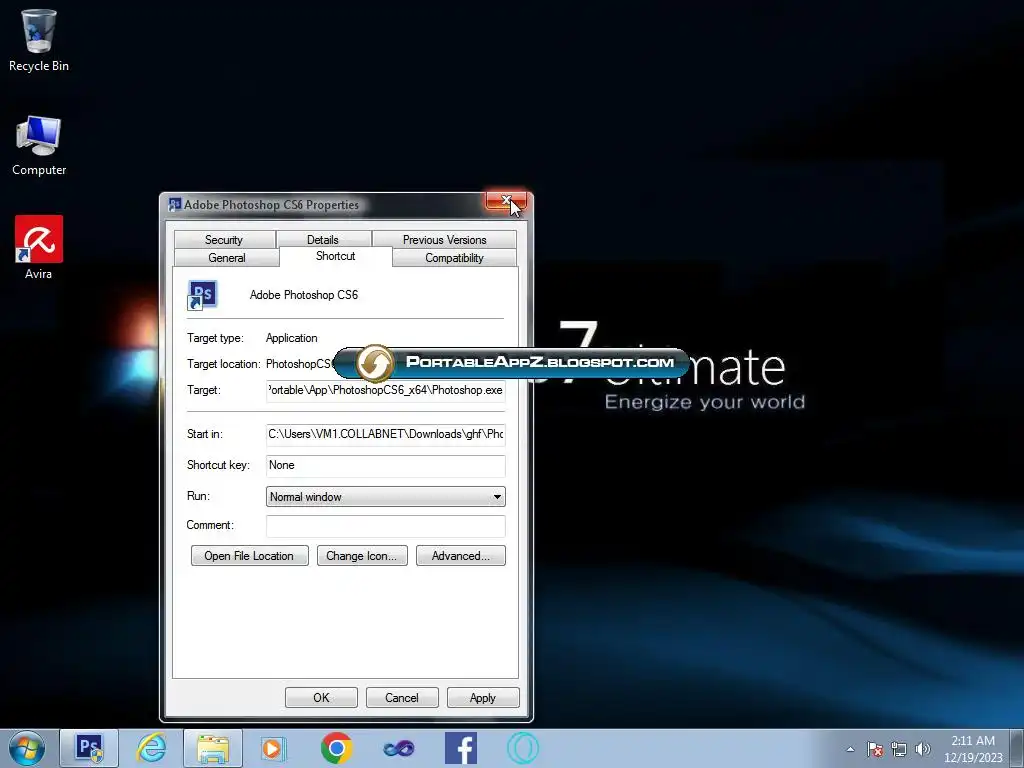Switch to the General tab

coord(227,257)
